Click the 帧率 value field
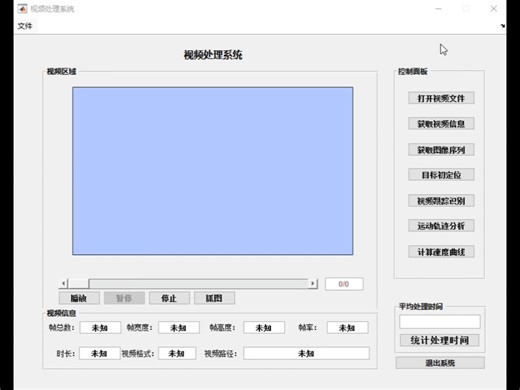This screenshot has height=390, width=520. [x=347, y=328]
